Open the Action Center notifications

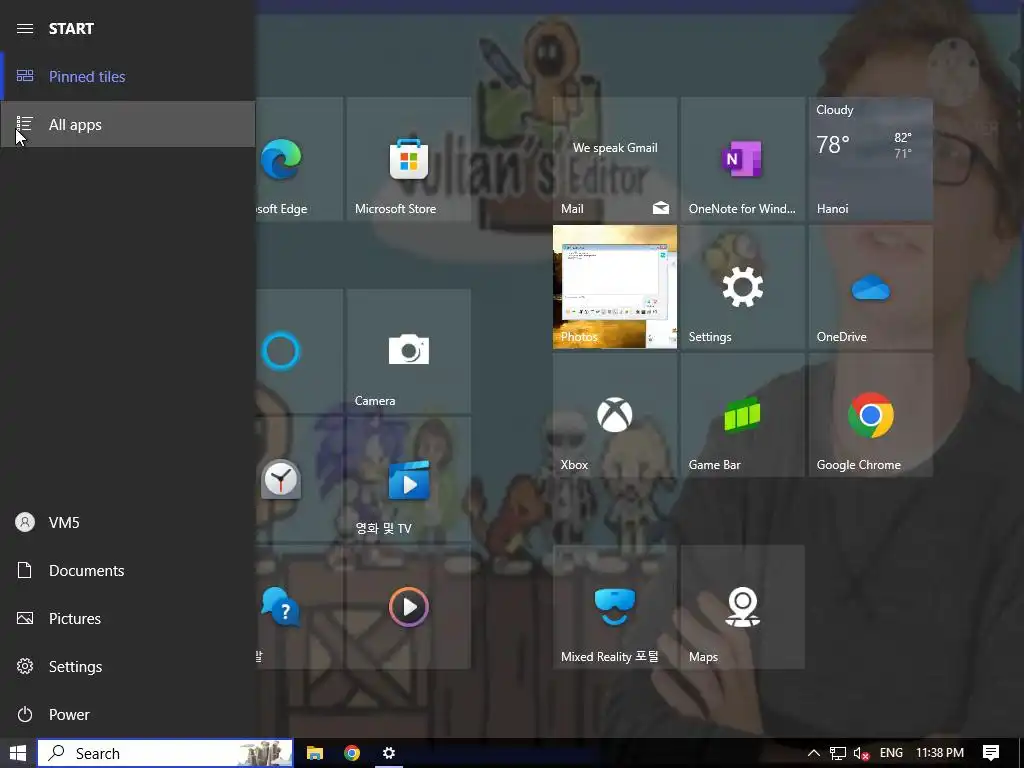pos(991,753)
